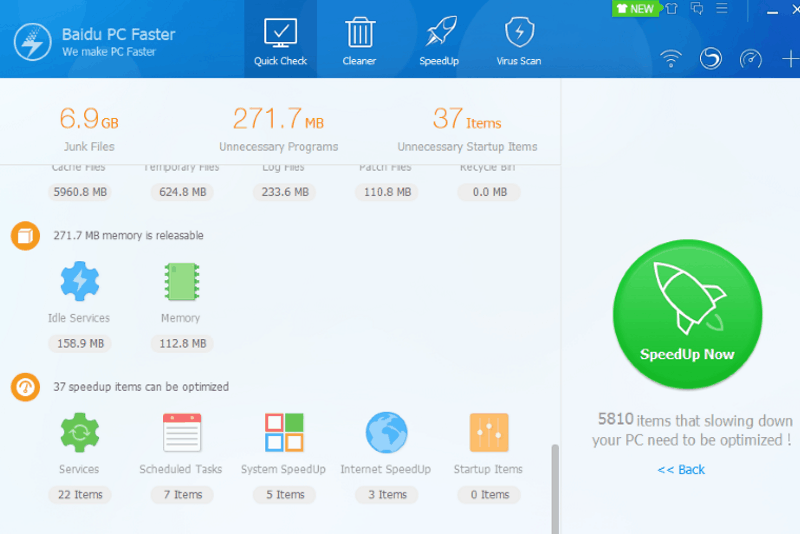Click the 624.8 MB temporary files value
The height and width of the screenshot is (534, 800).
[182, 192]
